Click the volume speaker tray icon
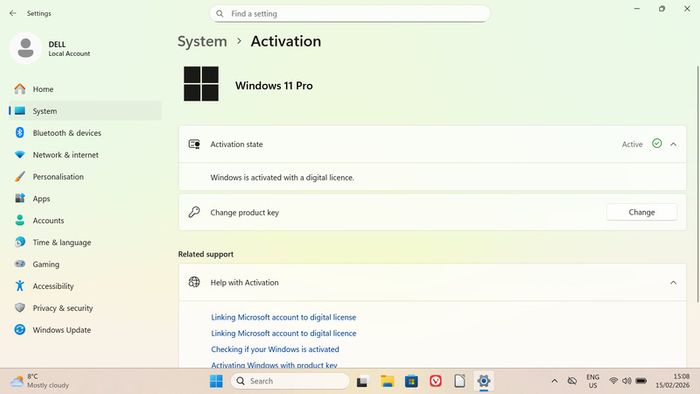This screenshot has height=394, width=700. click(627, 381)
